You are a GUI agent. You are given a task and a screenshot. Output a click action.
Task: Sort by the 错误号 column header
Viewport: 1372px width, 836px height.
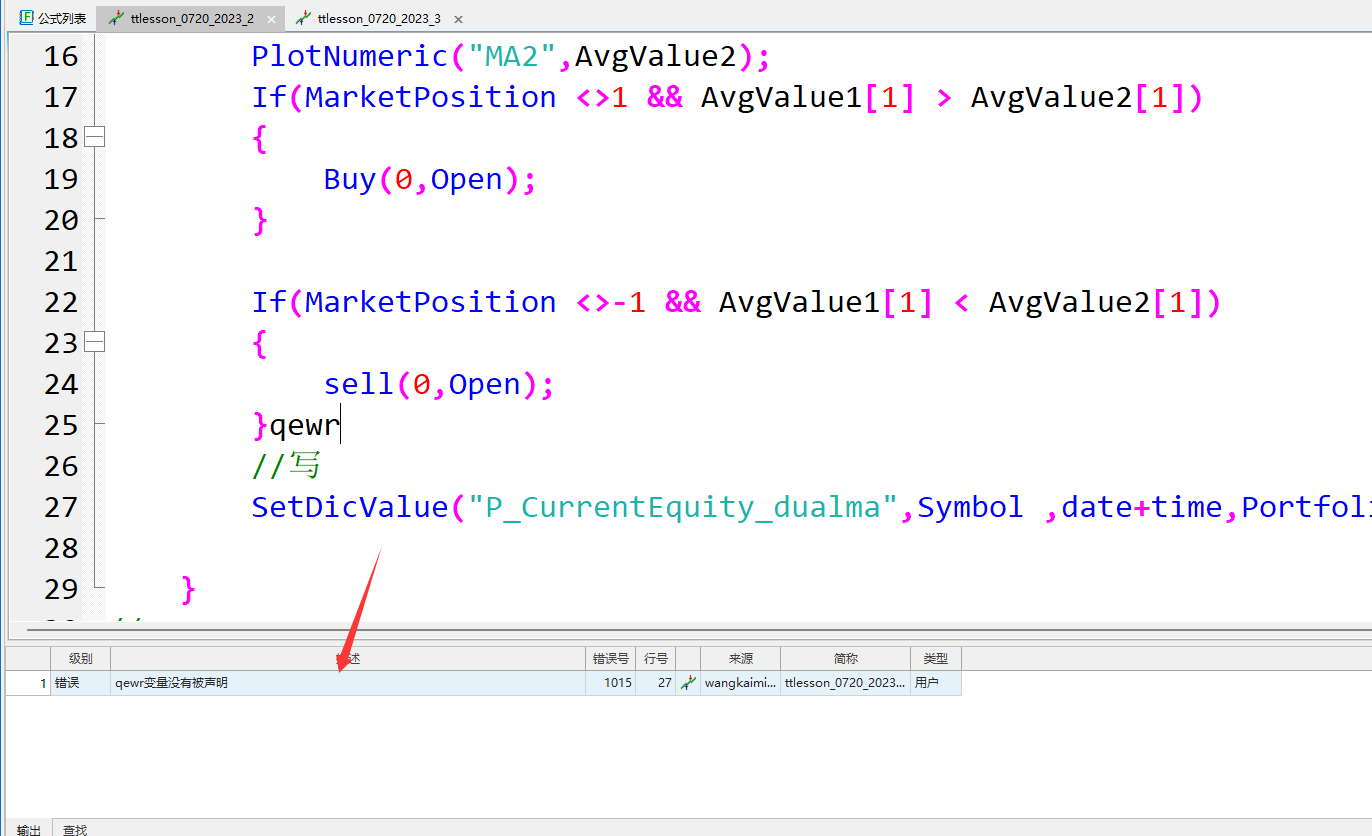pyautogui.click(x=611, y=658)
